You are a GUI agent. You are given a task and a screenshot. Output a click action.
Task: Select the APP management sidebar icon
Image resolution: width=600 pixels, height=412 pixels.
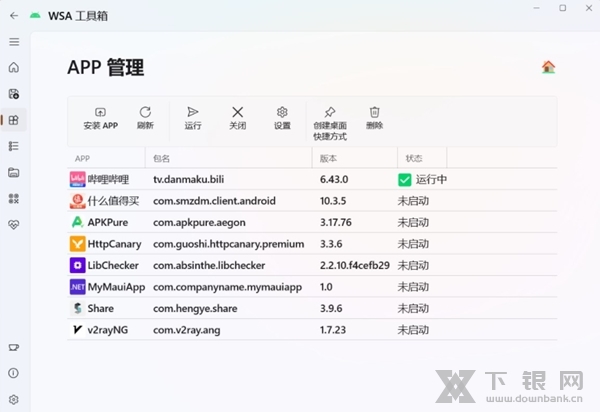[x=14, y=120]
